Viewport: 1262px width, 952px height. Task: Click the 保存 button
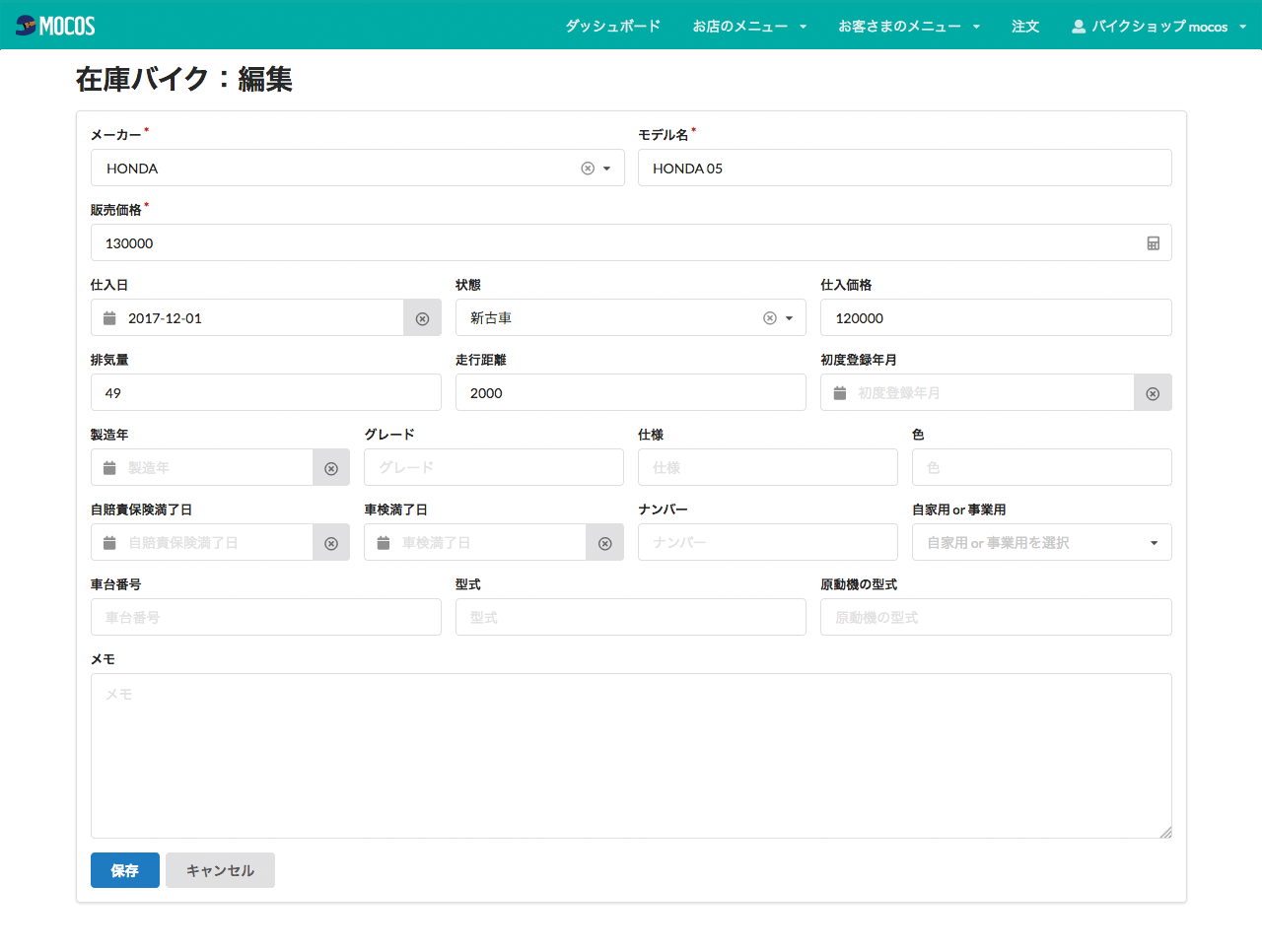click(125, 870)
